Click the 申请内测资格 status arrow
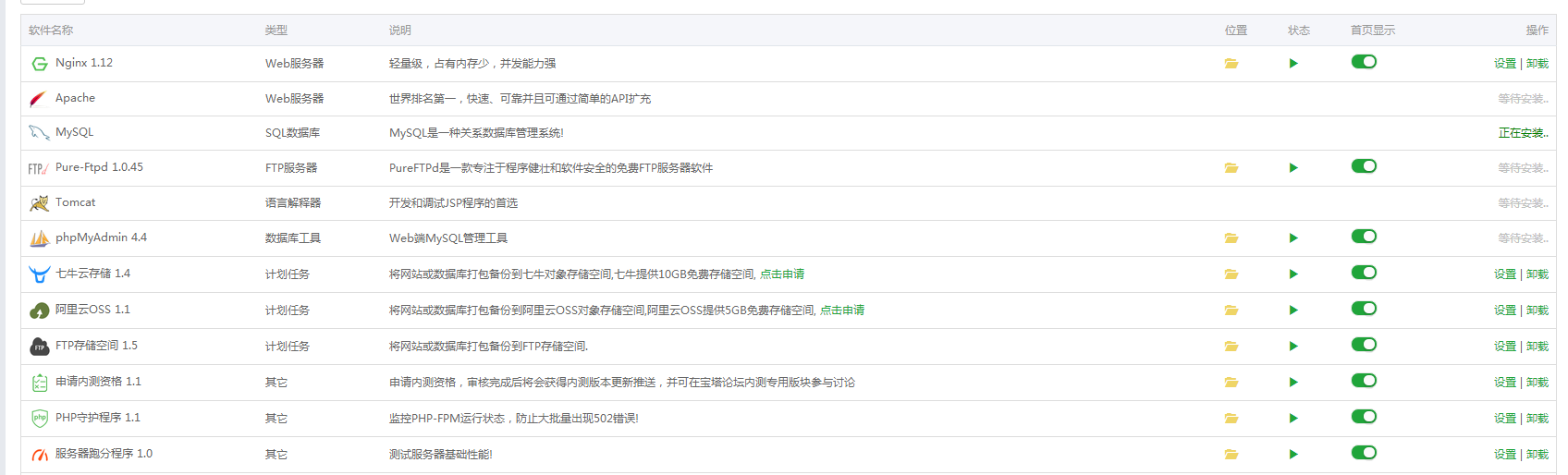 pos(1293,383)
